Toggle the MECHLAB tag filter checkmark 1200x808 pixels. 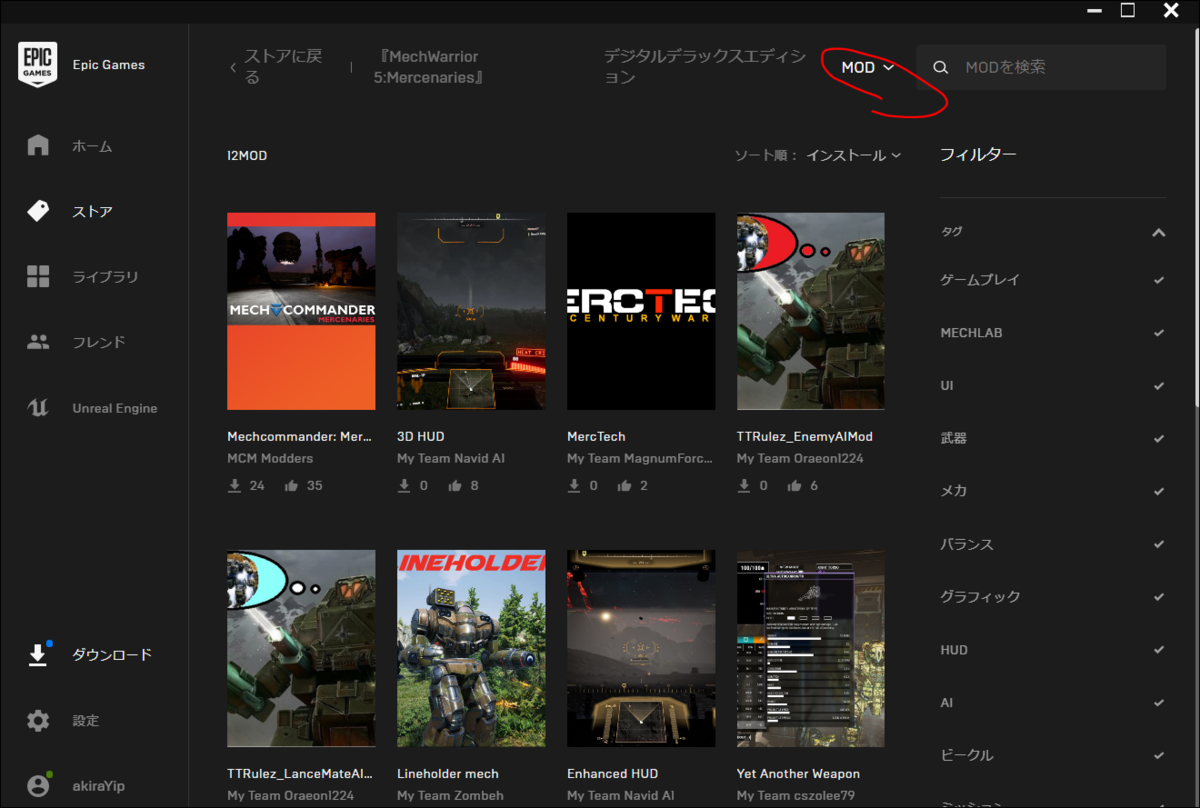(1159, 333)
